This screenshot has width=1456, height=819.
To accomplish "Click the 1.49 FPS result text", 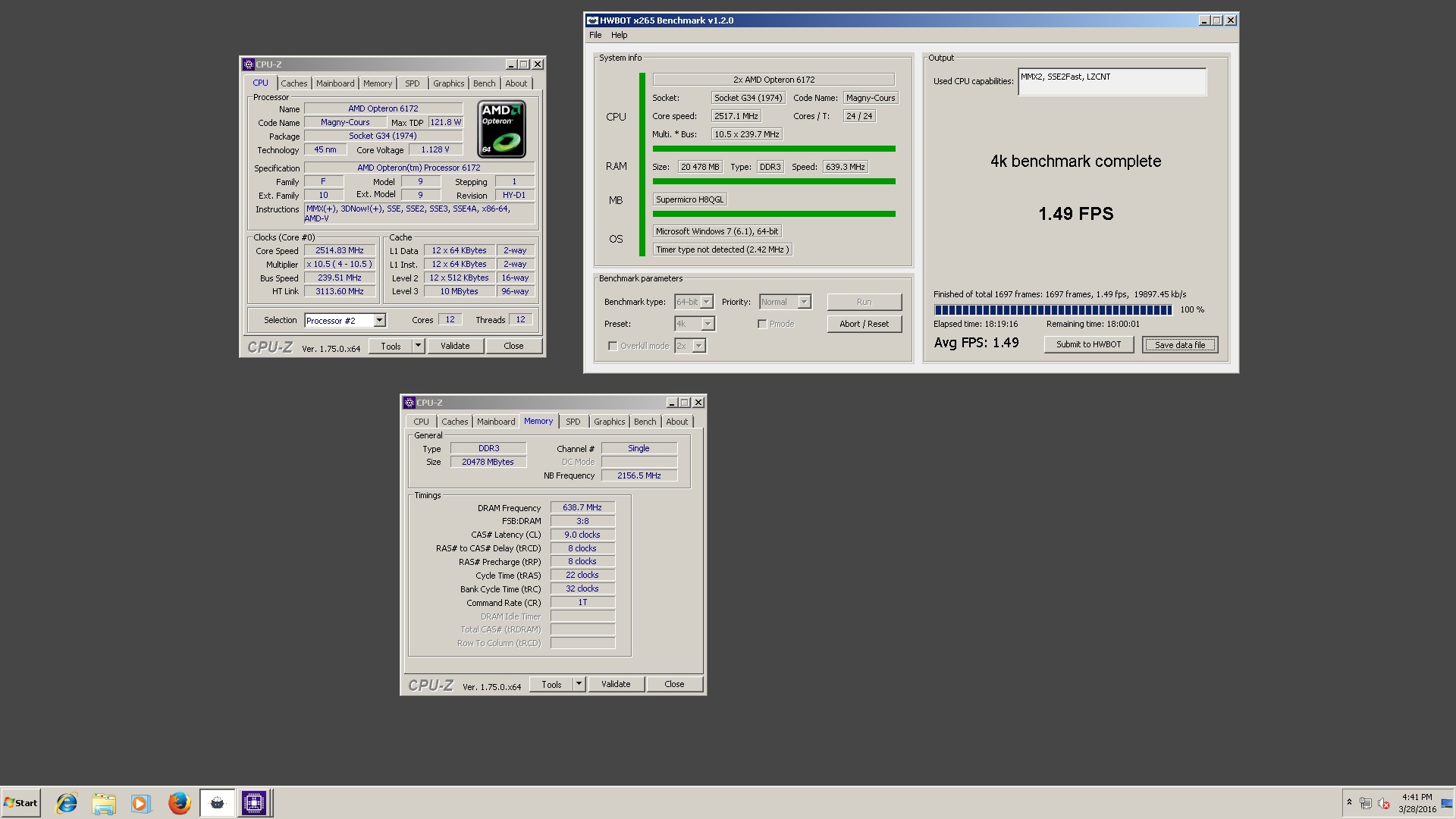I will coord(1075,214).
